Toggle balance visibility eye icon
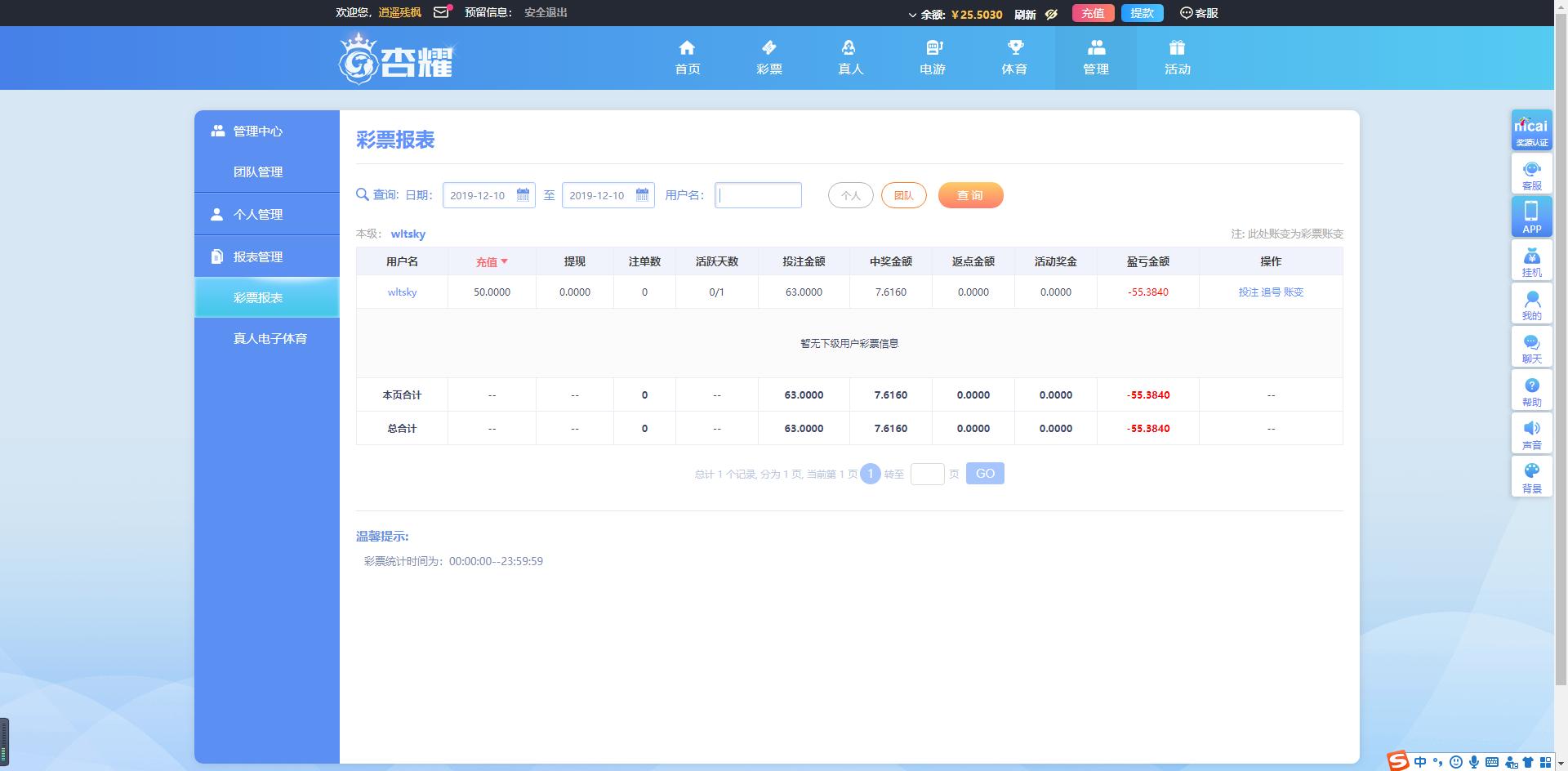Screen dimensions: 1568x771 pyautogui.click(x=1052, y=14)
